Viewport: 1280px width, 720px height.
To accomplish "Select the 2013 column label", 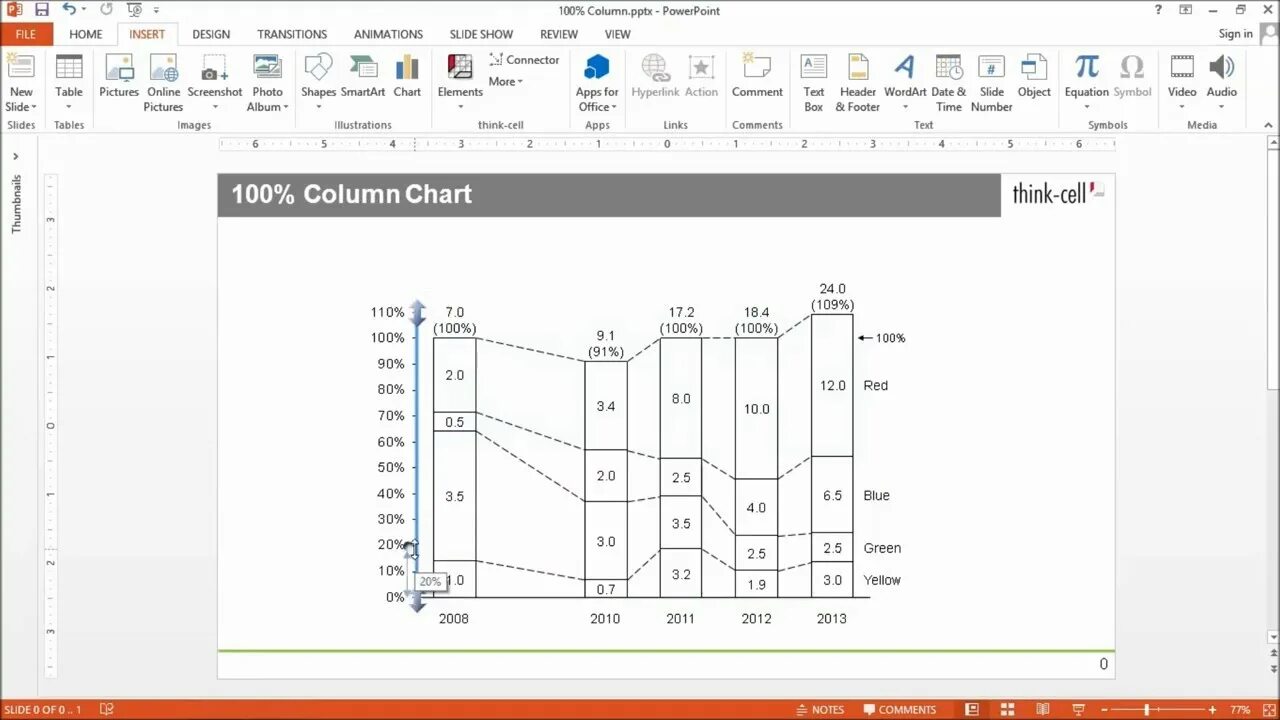I will [831, 618].
